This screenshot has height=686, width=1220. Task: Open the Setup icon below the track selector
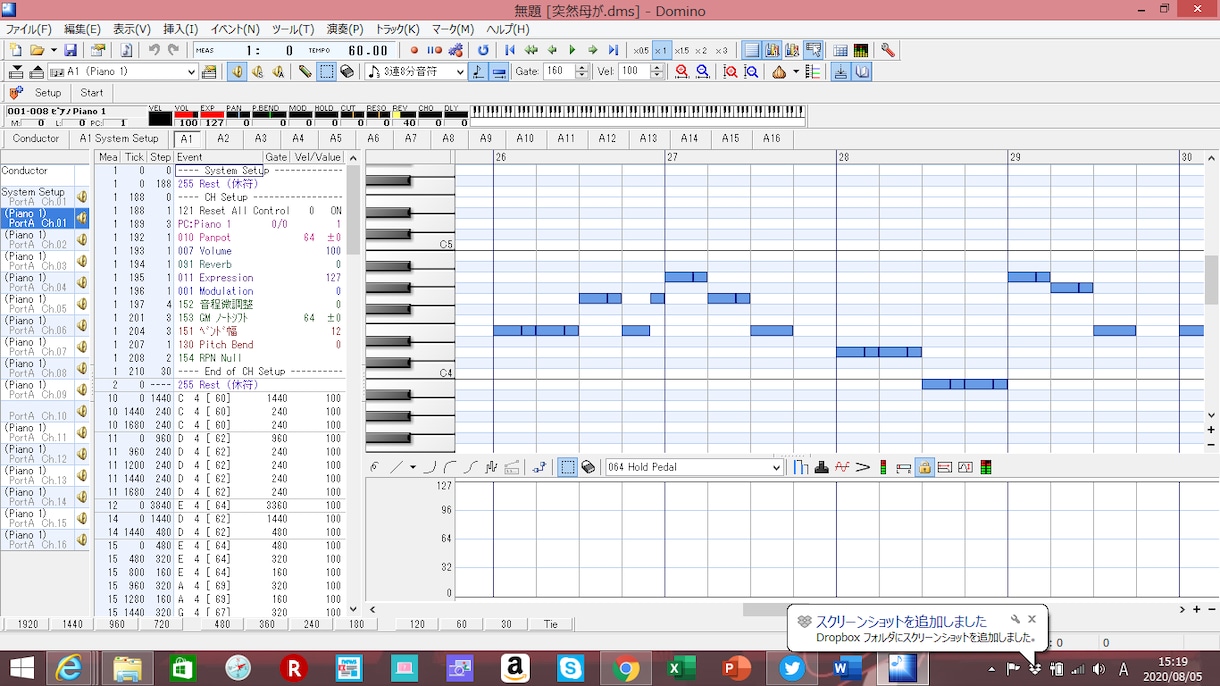(16, 93)
